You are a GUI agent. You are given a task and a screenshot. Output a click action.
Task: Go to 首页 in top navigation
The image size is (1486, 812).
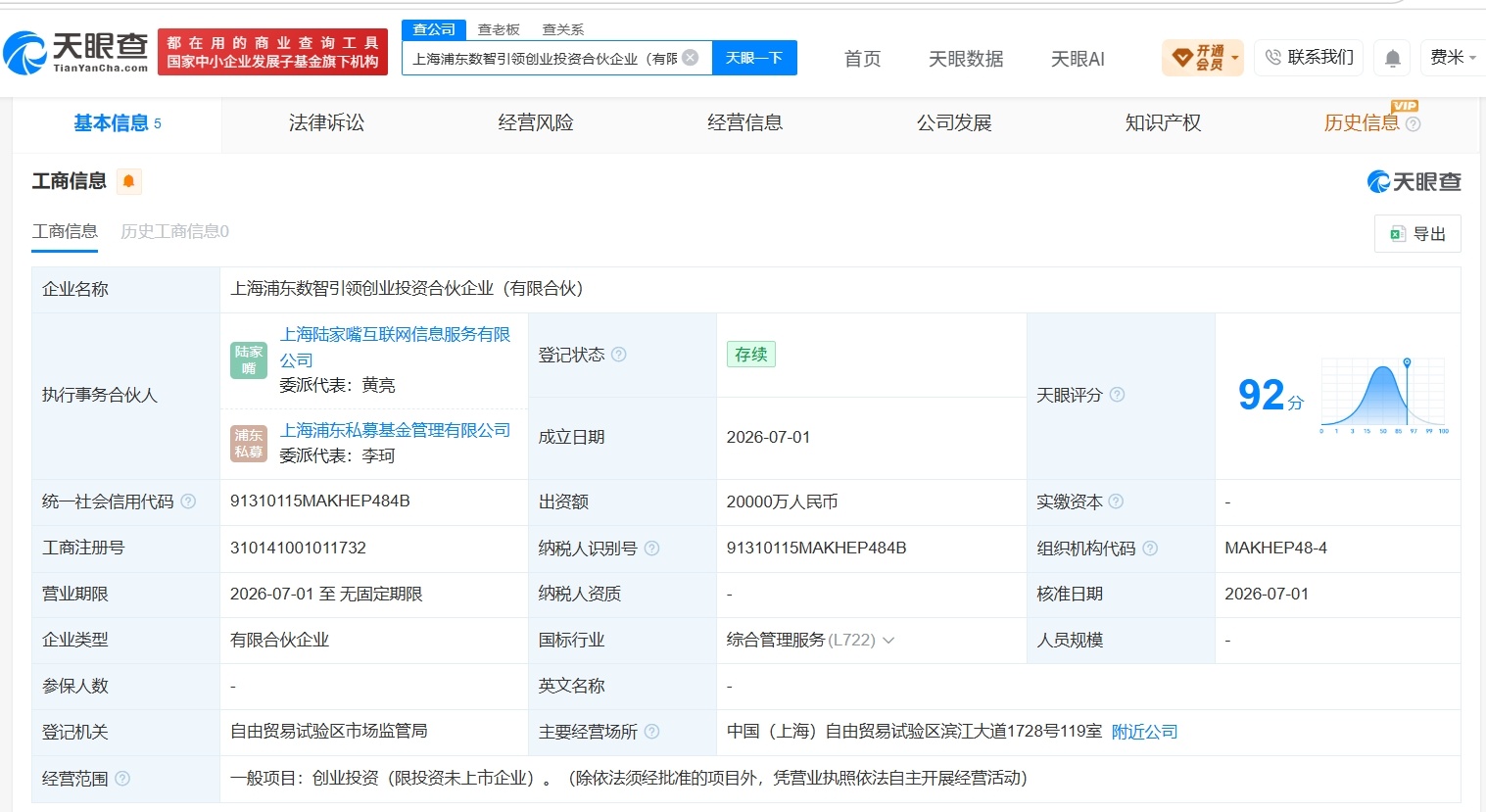point(863,59)
